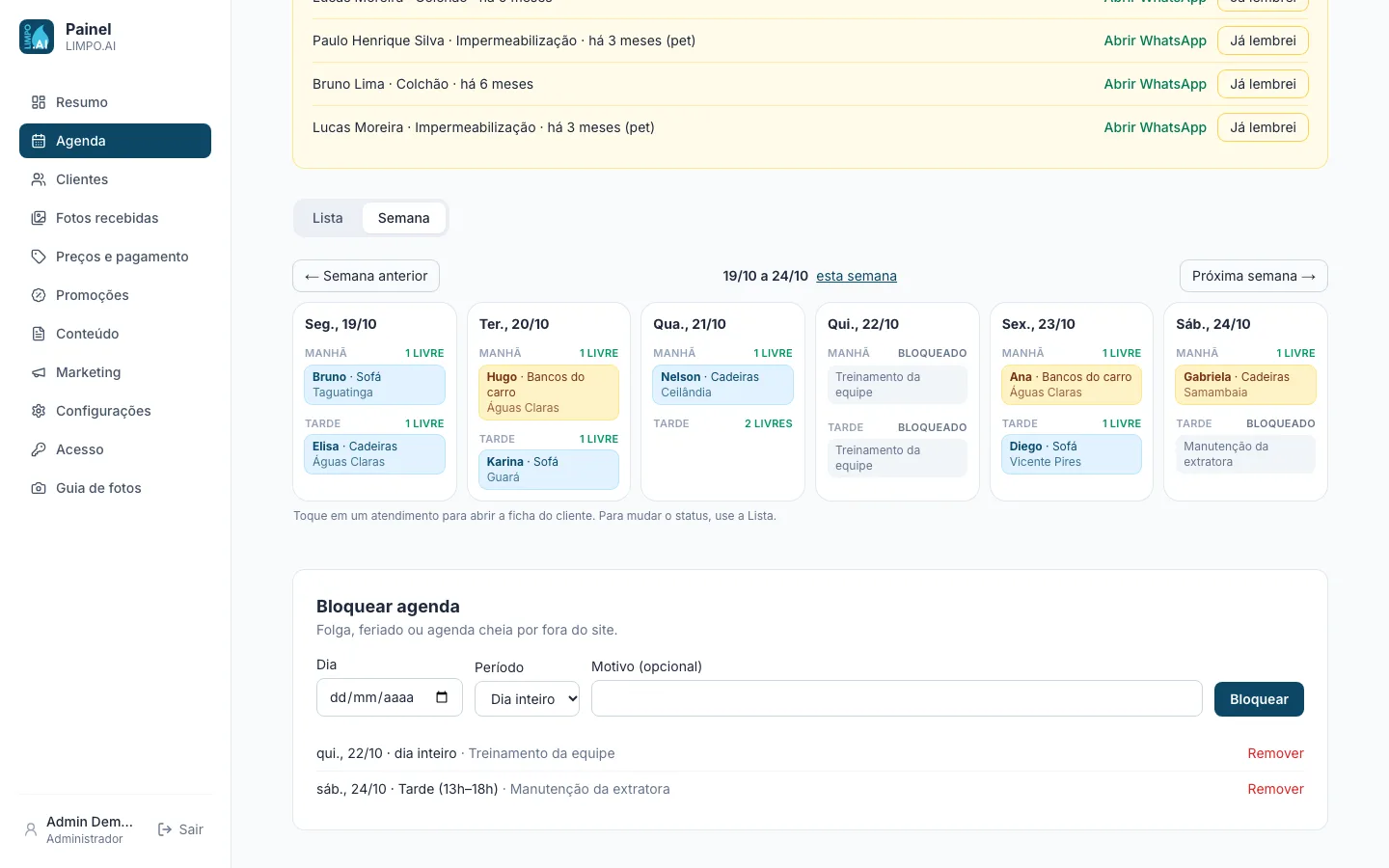1389x868 pixels.
Task: Click the Motivo (opcional) text field
Action: (x=897, y=698)
